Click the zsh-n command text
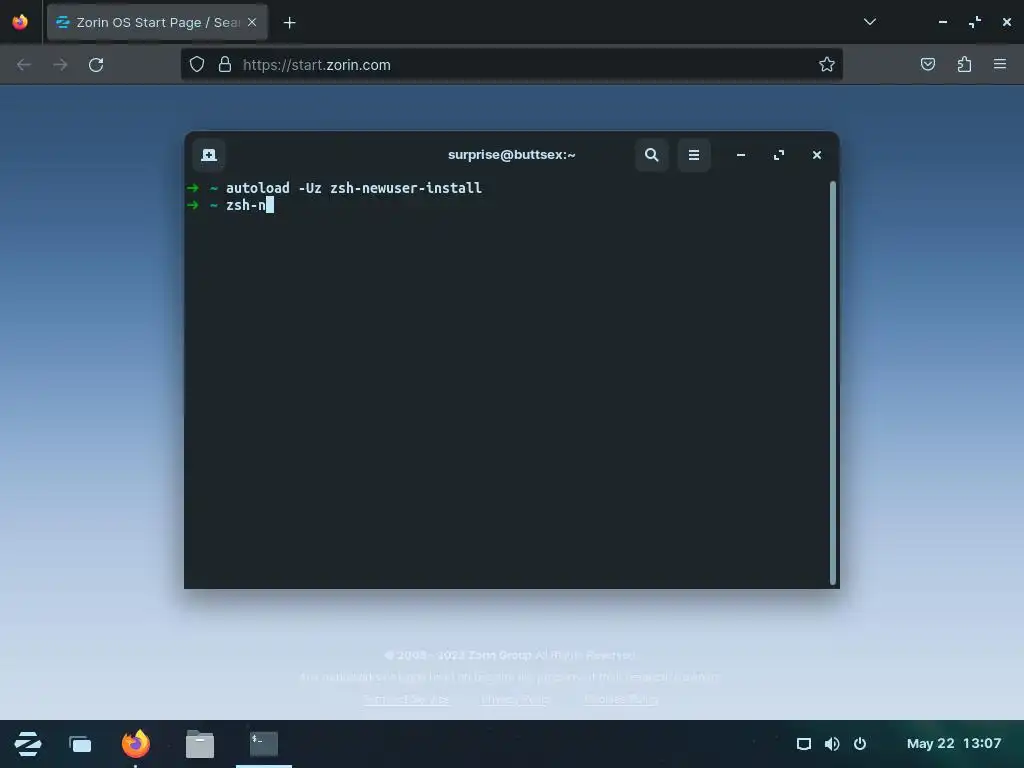This screenshot has width=1024, height=768. click(x=246, y=205)
